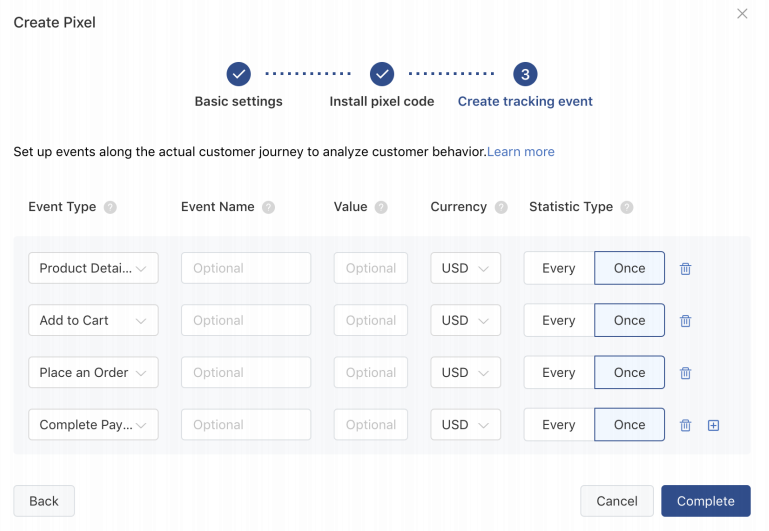This screenshot has width=769, height=531.
Task: Set Product Detail statistic to Every
Action: coord(558,269)
